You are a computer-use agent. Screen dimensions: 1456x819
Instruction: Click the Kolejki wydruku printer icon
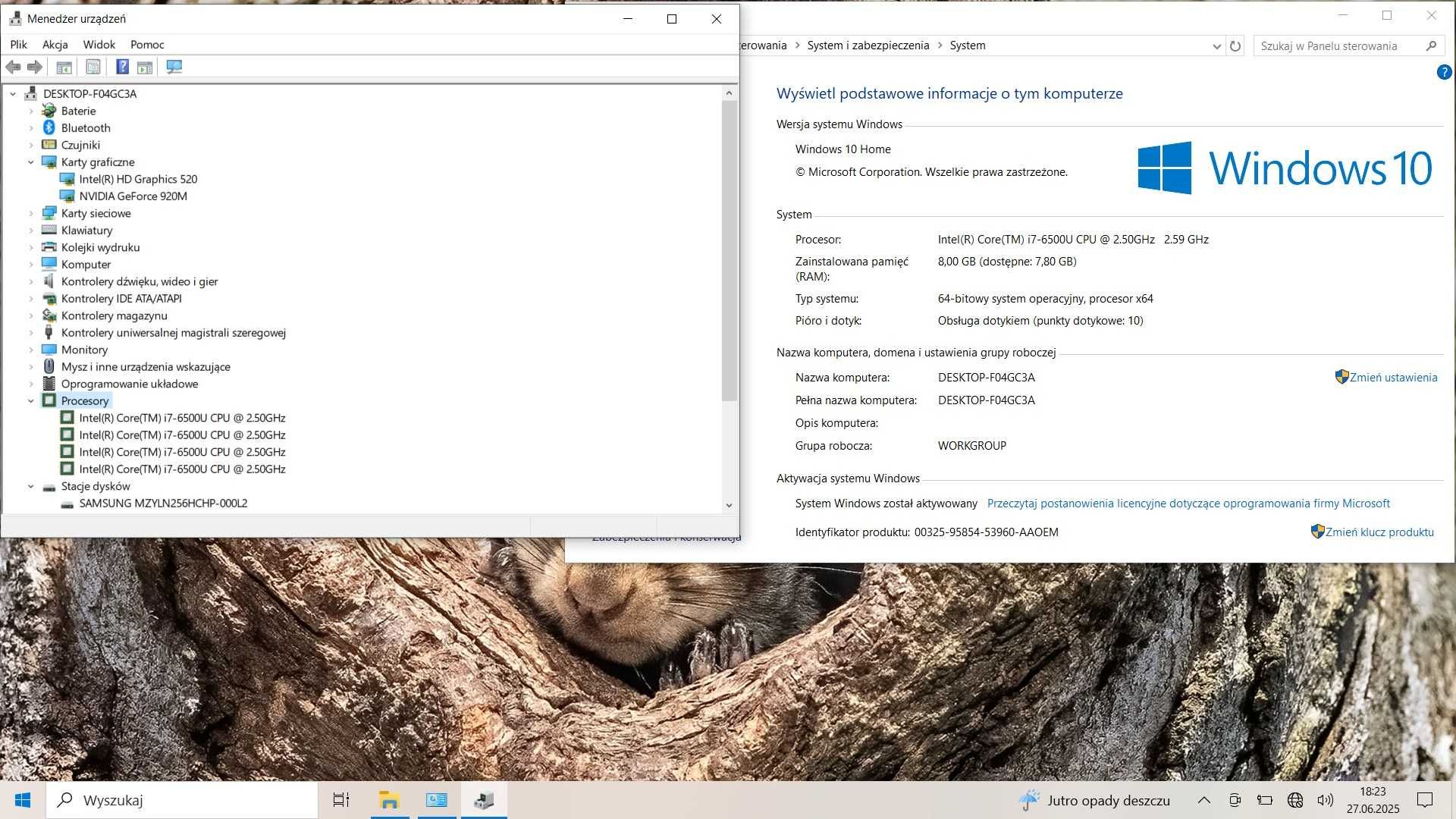[x=49, y=247]
